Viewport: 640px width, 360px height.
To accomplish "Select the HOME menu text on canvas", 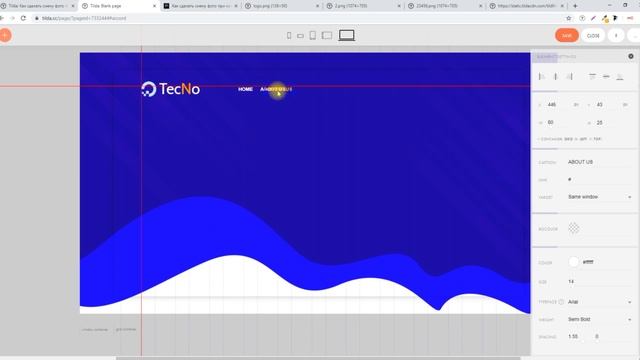I will [245, 89].
